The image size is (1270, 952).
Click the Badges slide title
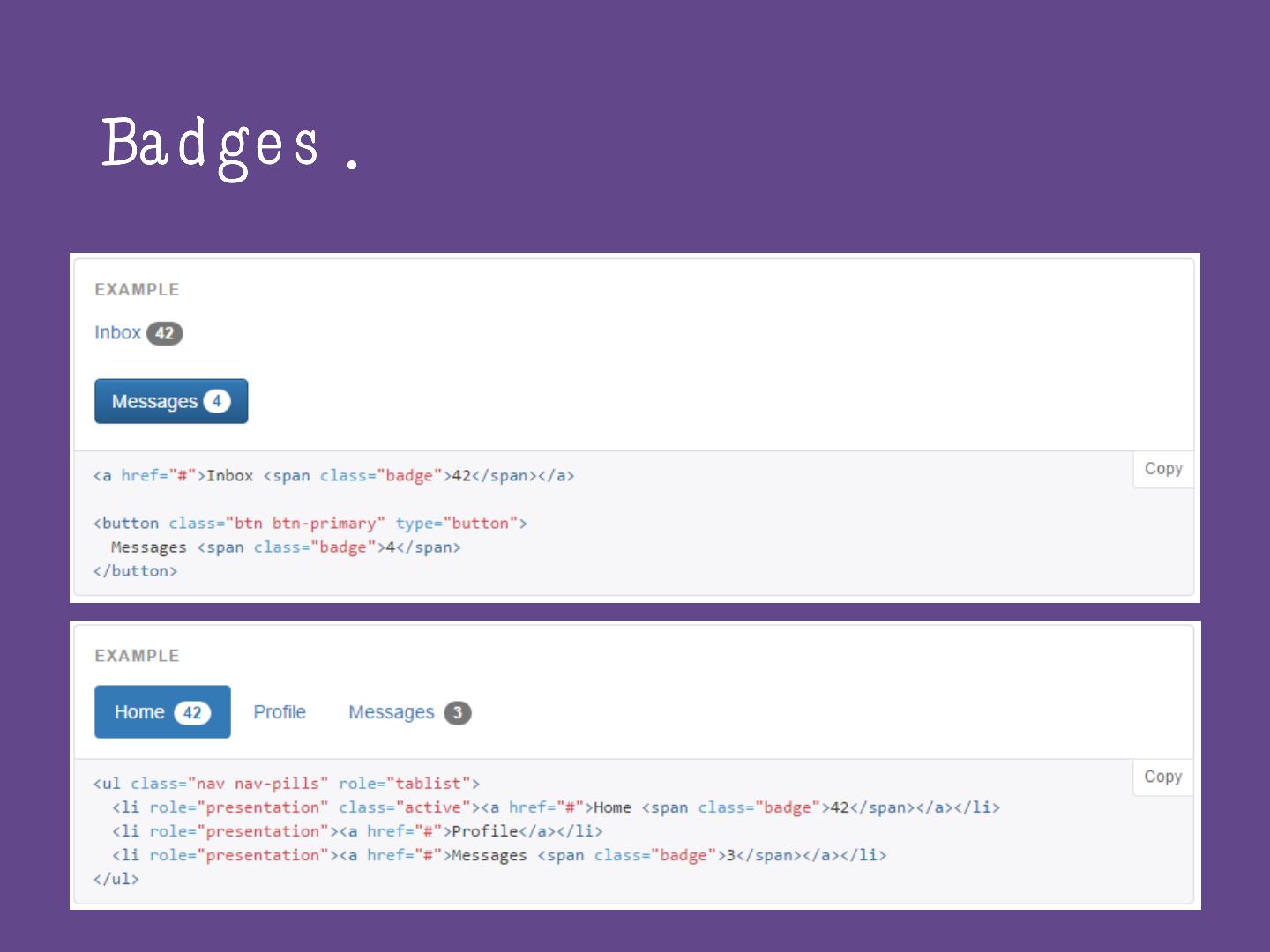click(x=211, y=144)
